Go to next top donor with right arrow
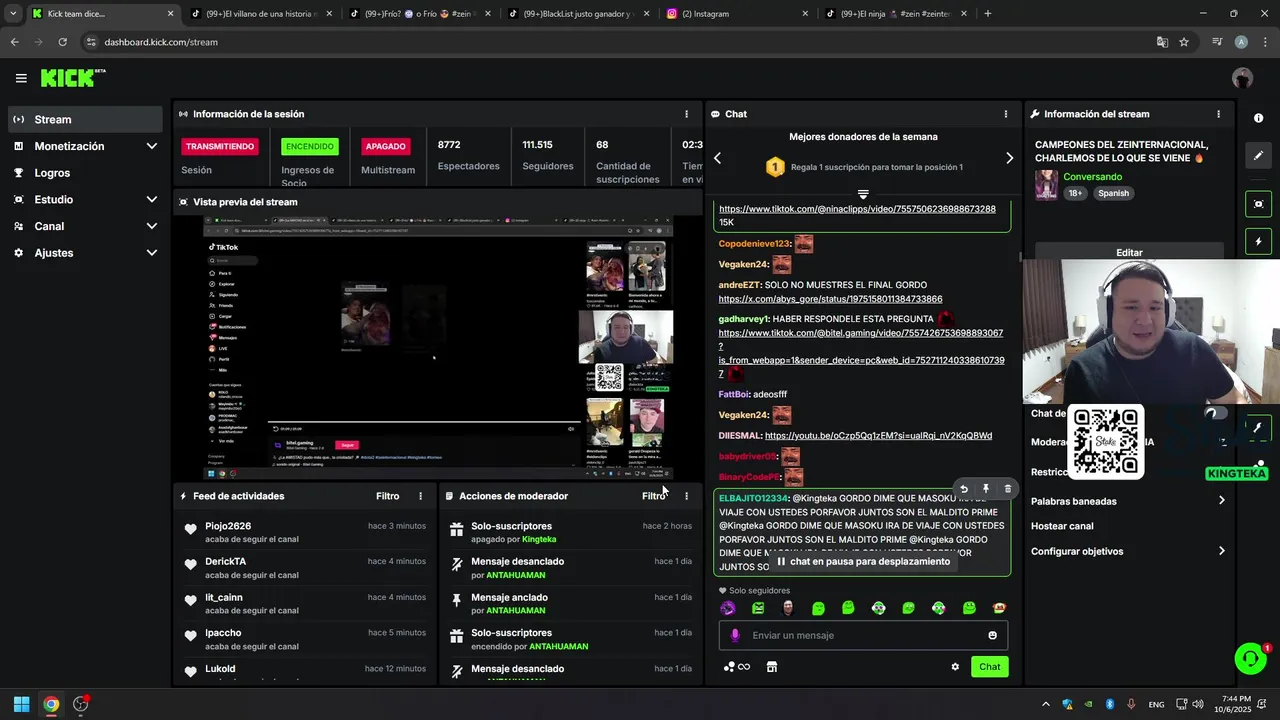 (1009, 158)
